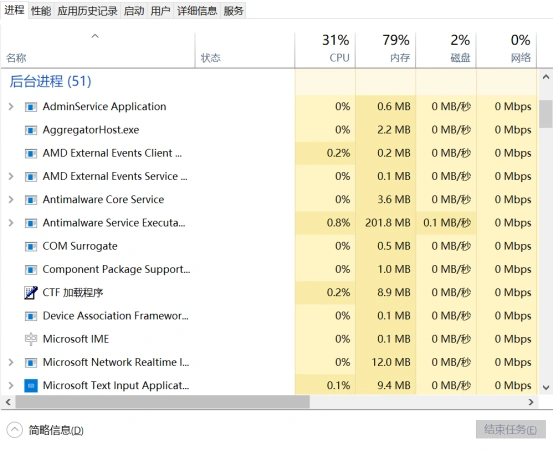Select the 后台进程 (51) group header
Image resolution: width=553 pixels, height=451 pixels.
click(50, 81)
